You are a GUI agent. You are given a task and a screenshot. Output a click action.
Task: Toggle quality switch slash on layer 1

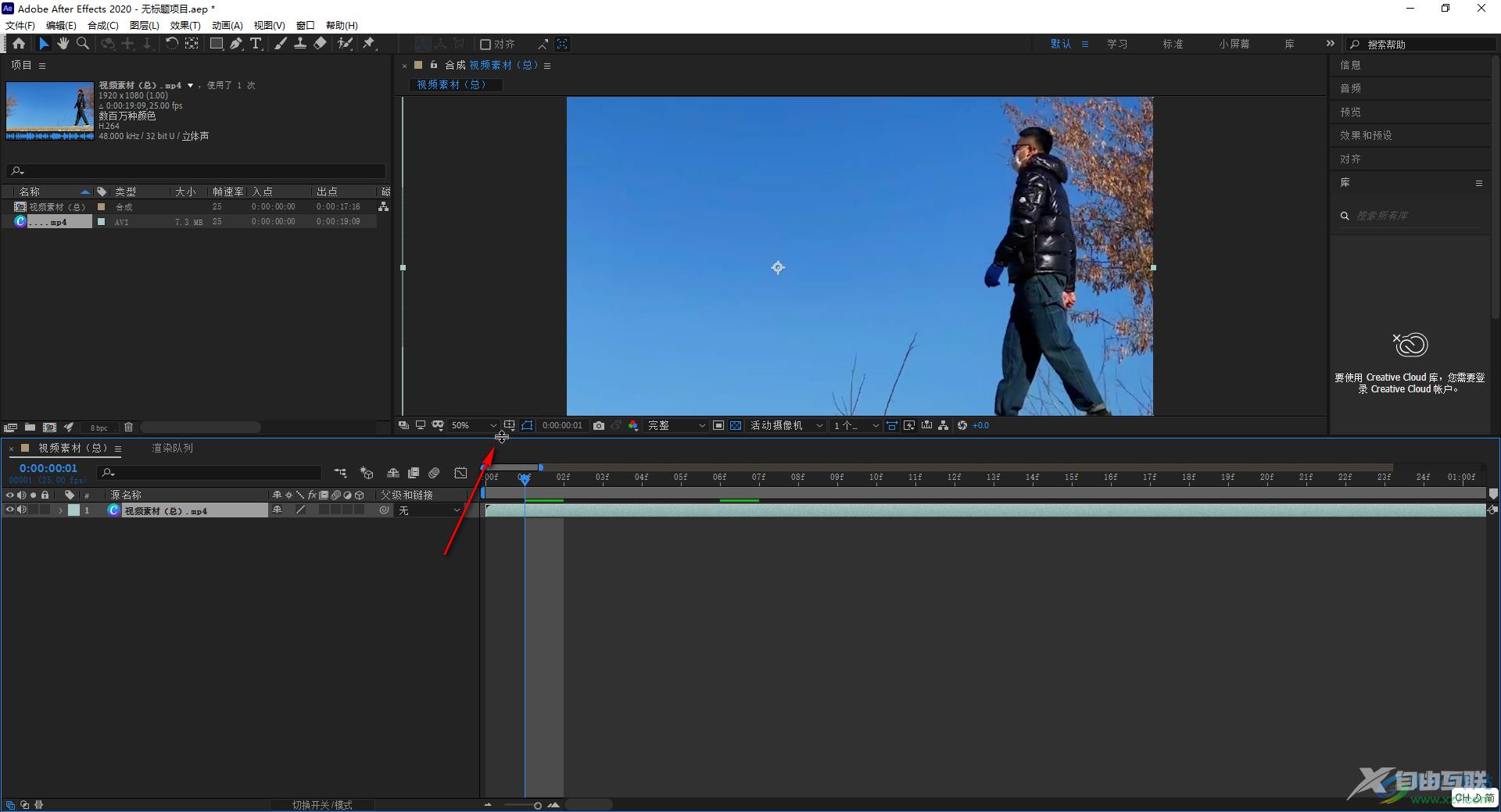pos(300,510)
